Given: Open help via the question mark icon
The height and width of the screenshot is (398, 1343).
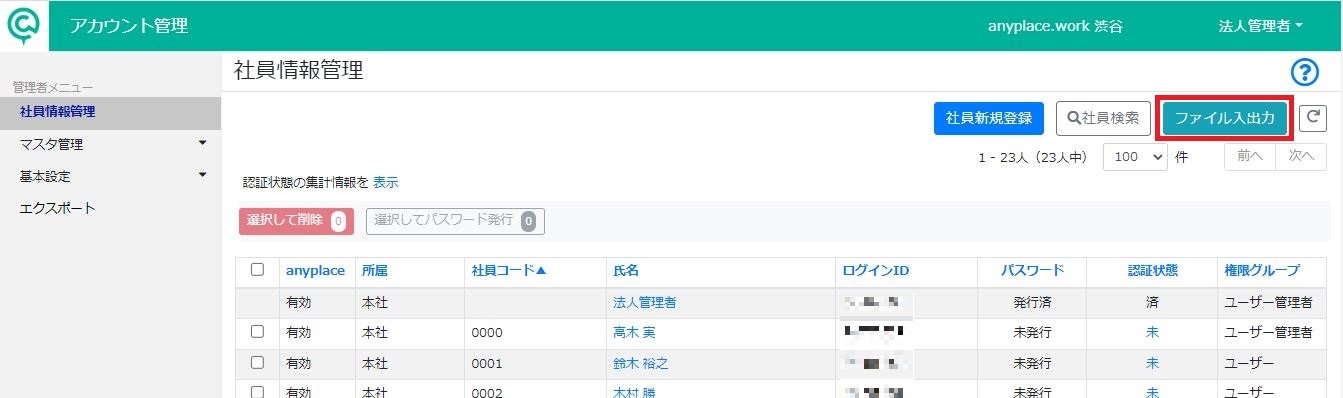Looking at the screenshot, I should [x=1306, y=72].
